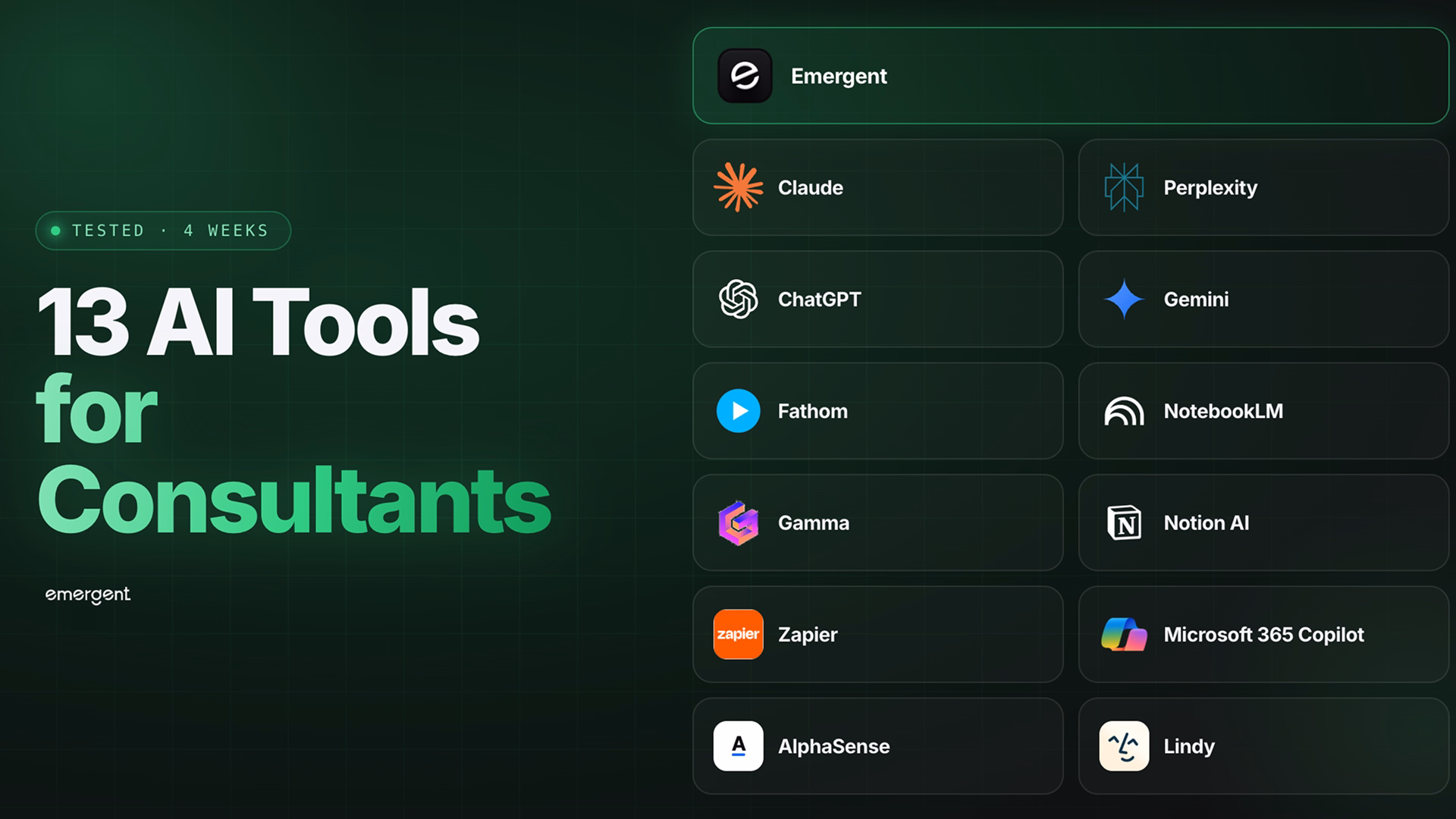Select the Emergent card label
This screenshot has height=819, width=1456.
tap(839, 76)
